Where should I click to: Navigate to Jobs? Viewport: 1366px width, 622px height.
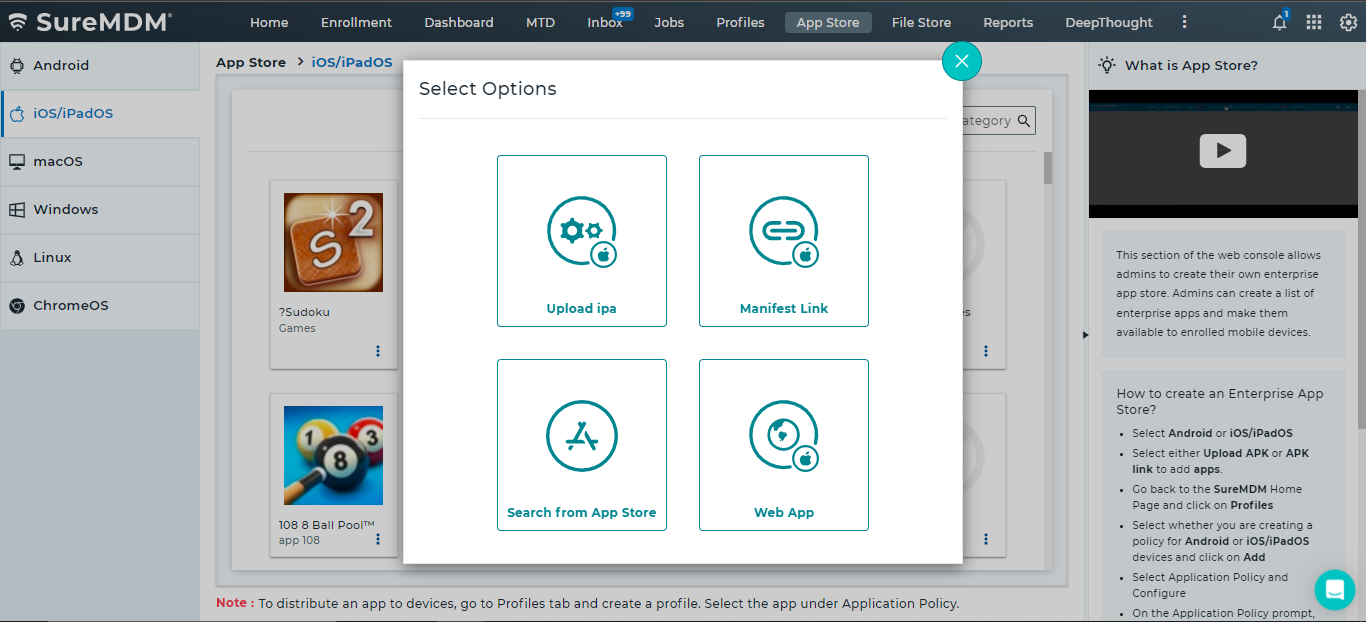tap(669, 22)
